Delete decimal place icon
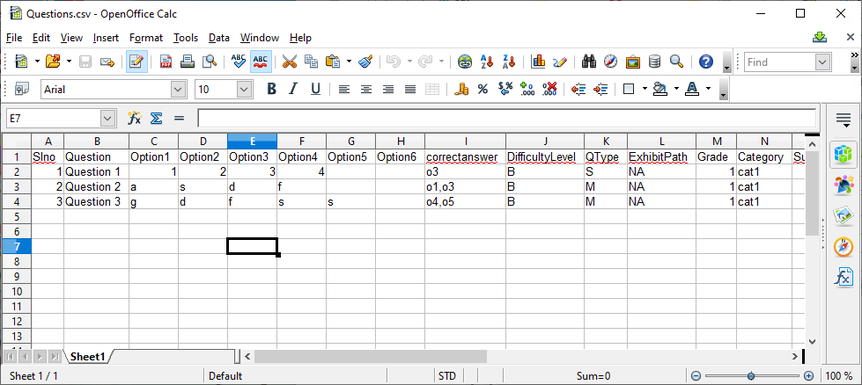The height and width of the screenshot is (385, 862). [x=549, y=89]
